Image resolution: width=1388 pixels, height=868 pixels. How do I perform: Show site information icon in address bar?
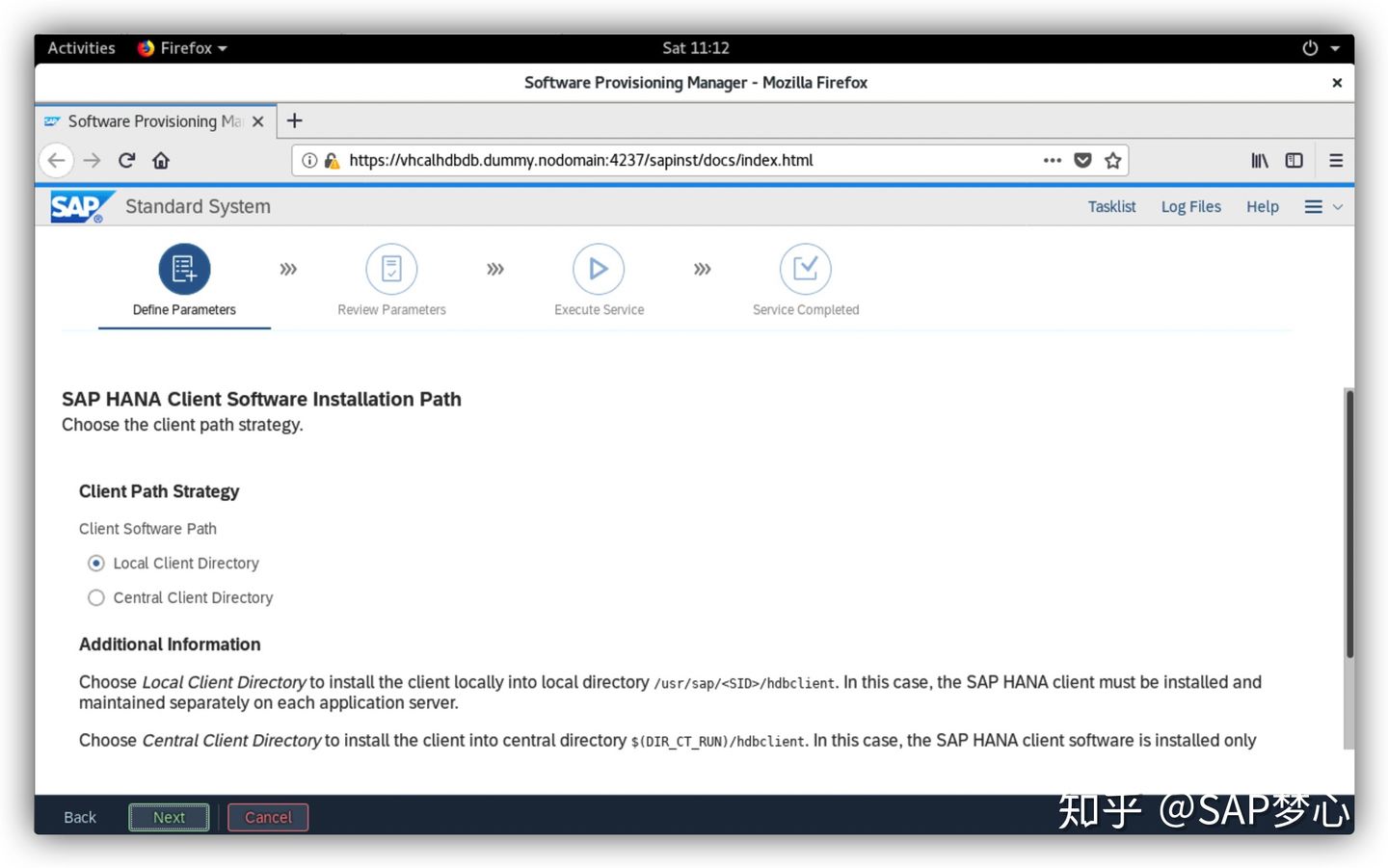click(x=309, y=160)
